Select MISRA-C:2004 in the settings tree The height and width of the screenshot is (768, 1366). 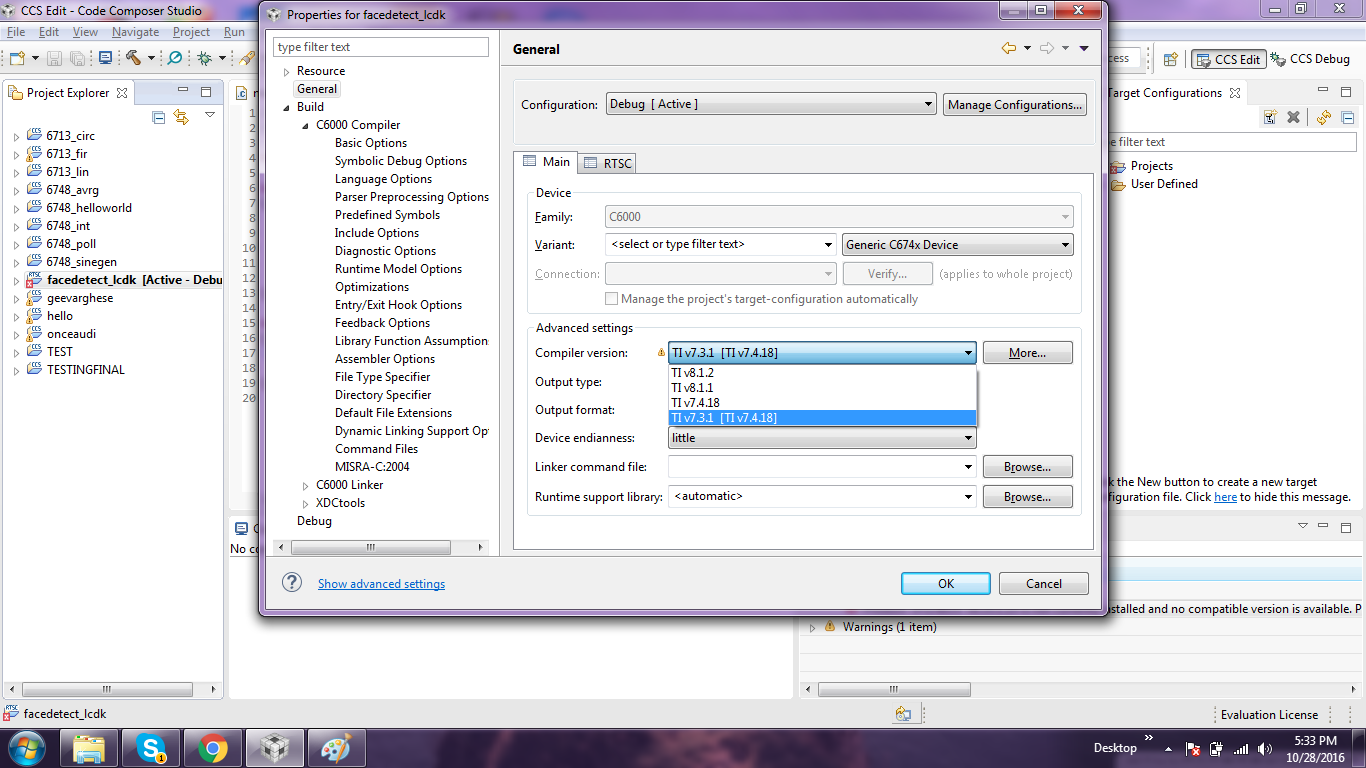pyautogui.click(x=372, y=467)
